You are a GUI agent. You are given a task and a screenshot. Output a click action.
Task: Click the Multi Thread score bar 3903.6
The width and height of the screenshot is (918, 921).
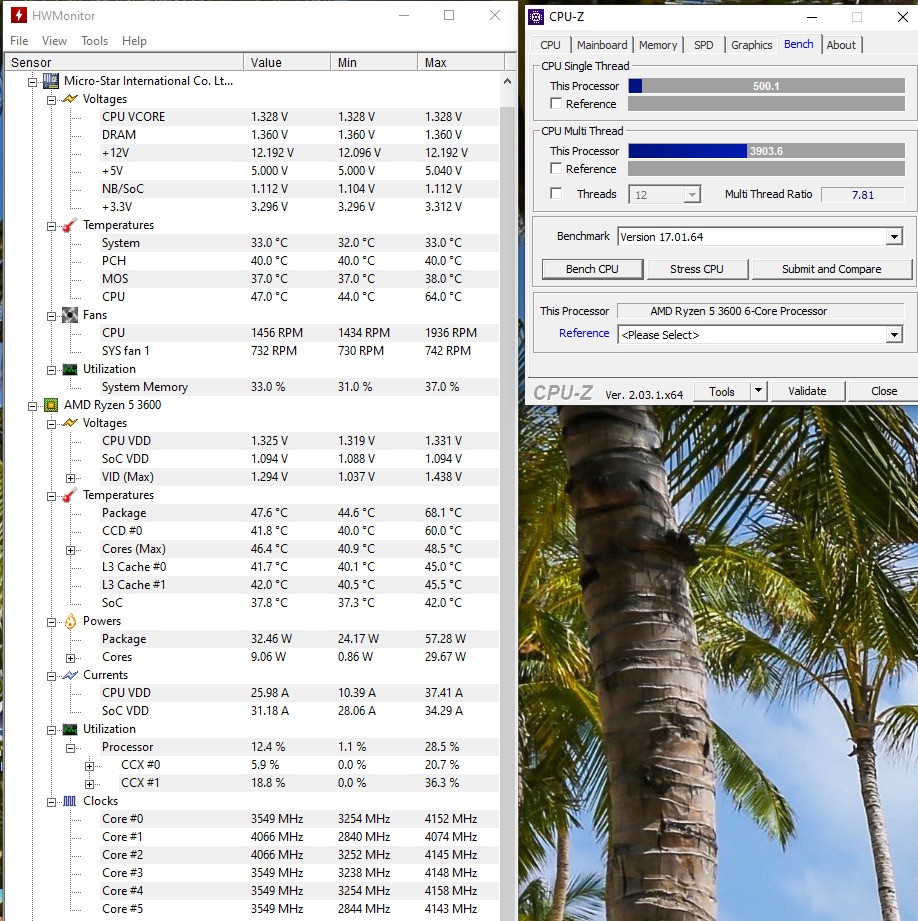(x=766, y=151)
